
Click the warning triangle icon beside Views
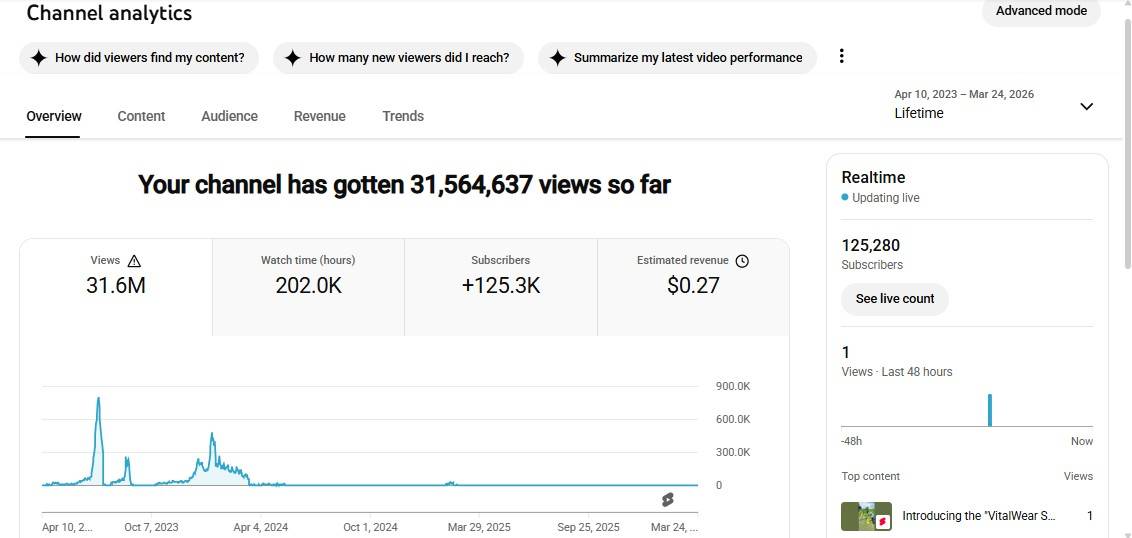tap(134, 261)
